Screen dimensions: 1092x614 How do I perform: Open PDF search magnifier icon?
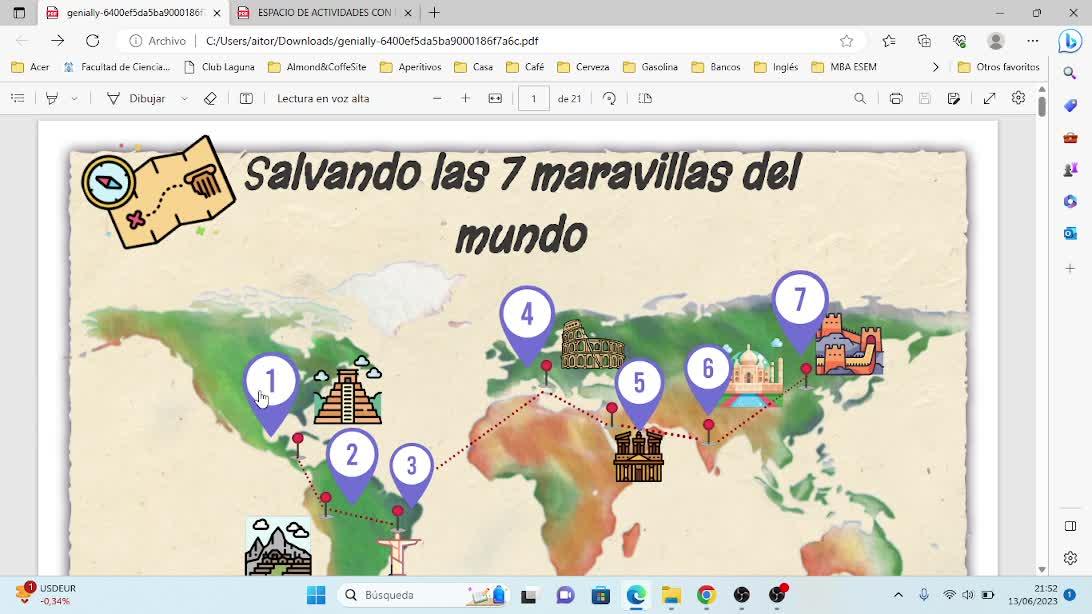tap(860, 98)
